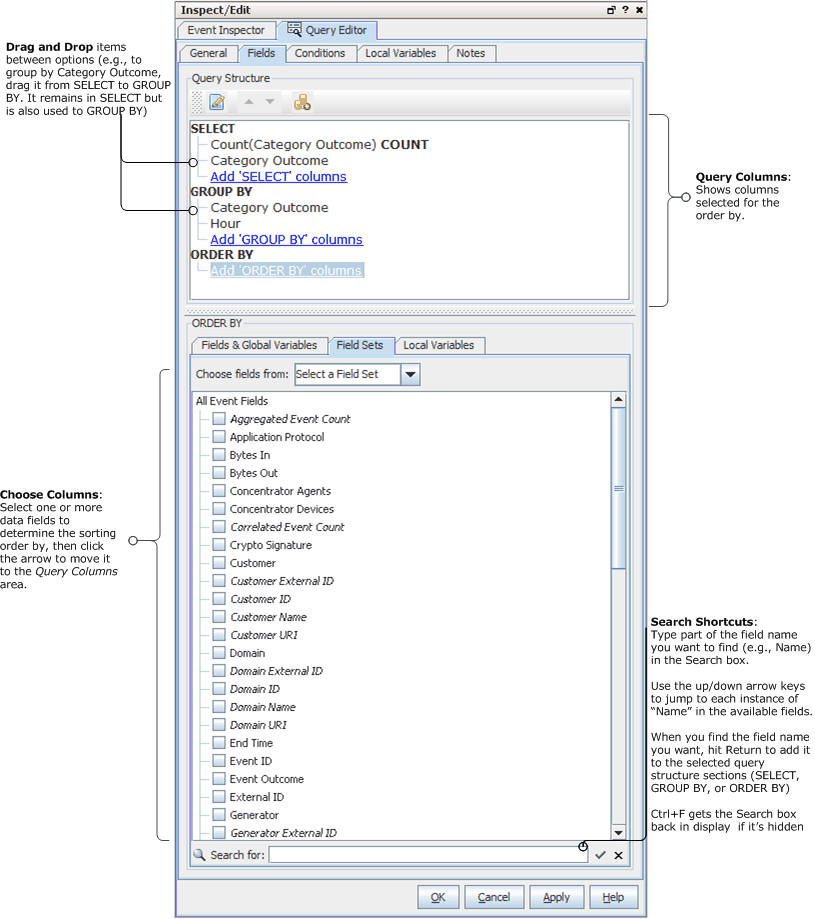Open the Select a Field Set dropdown

click(410, 374)
